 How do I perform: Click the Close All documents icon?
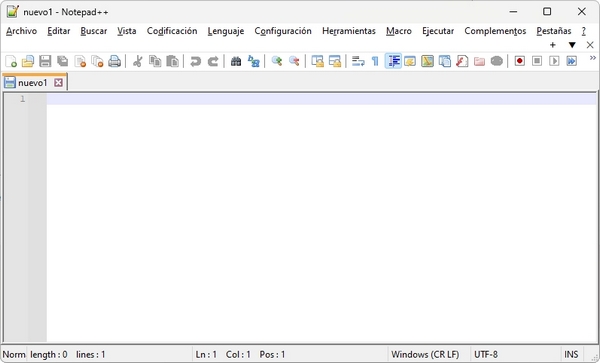coord(97,61)
